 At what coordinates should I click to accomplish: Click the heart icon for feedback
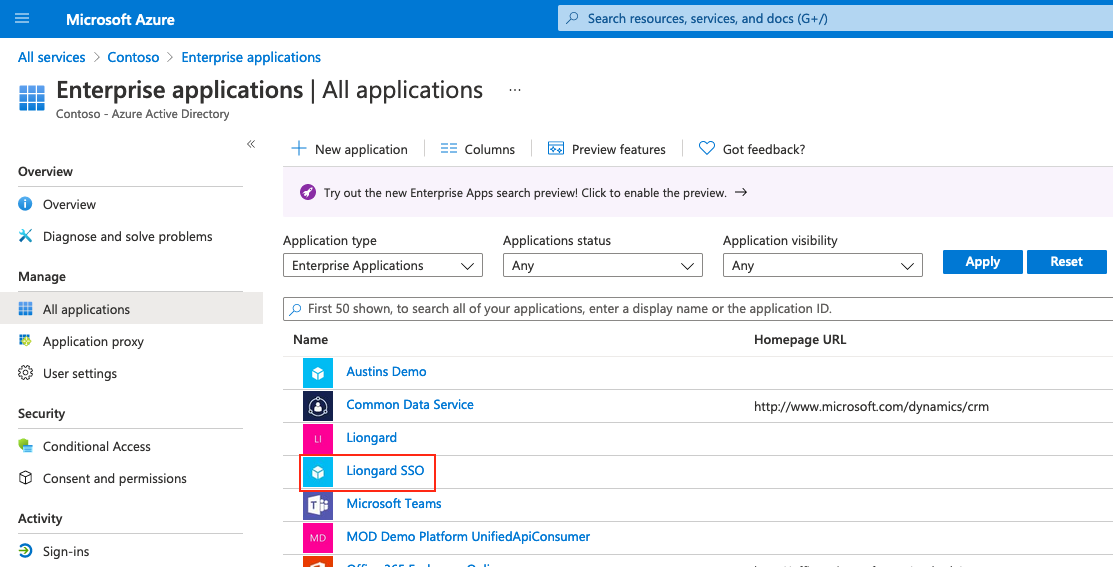tap(706, 149)
